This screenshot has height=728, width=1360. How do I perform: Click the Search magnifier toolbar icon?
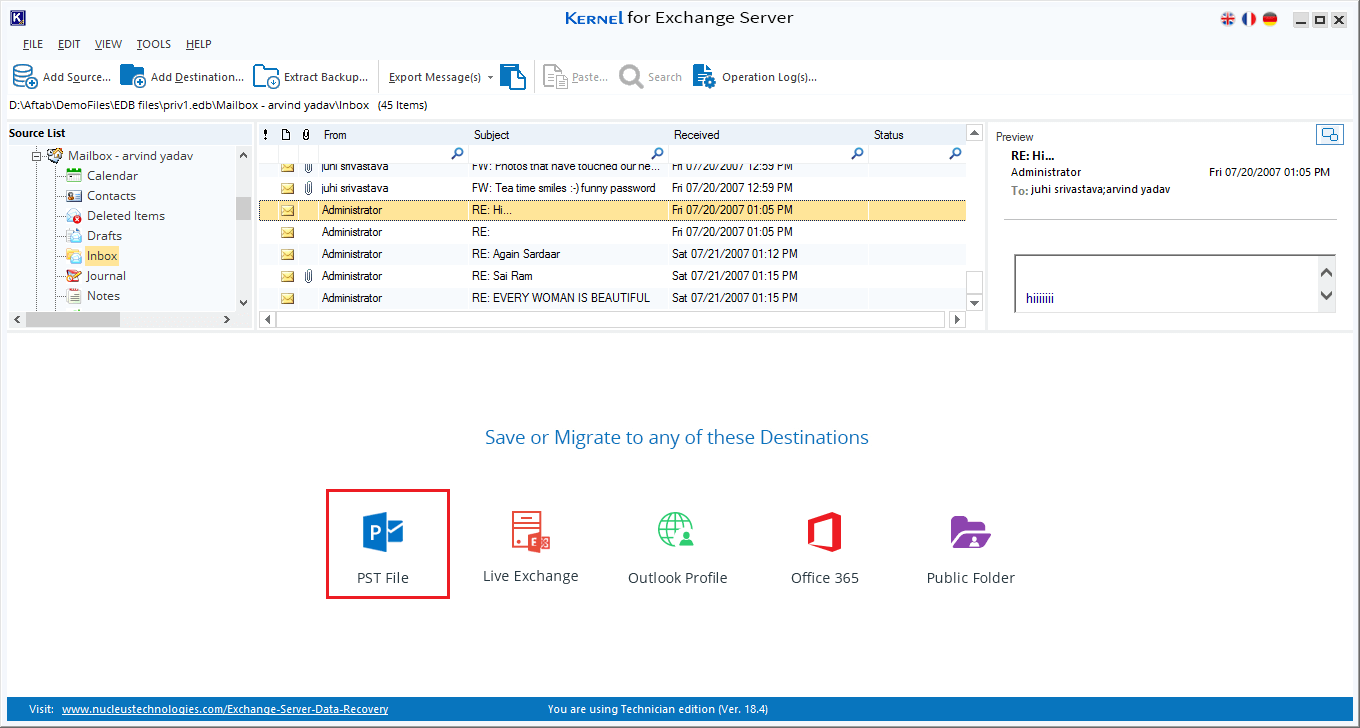(x=631, y=76)
